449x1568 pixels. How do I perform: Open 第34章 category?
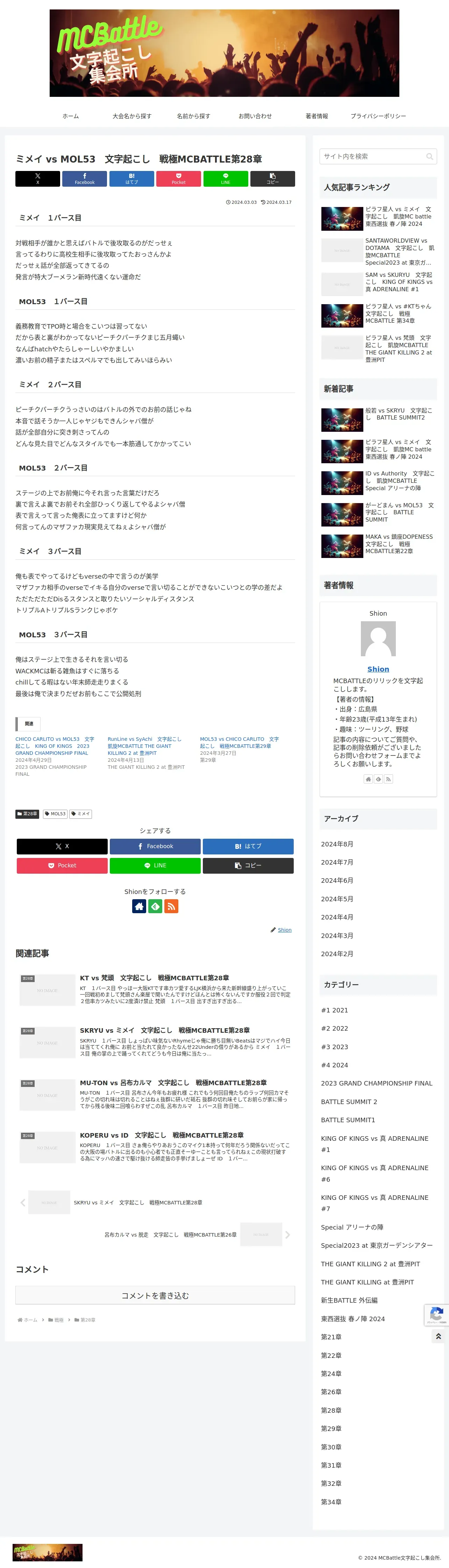pyautogui.click(x=332, y=1502)
